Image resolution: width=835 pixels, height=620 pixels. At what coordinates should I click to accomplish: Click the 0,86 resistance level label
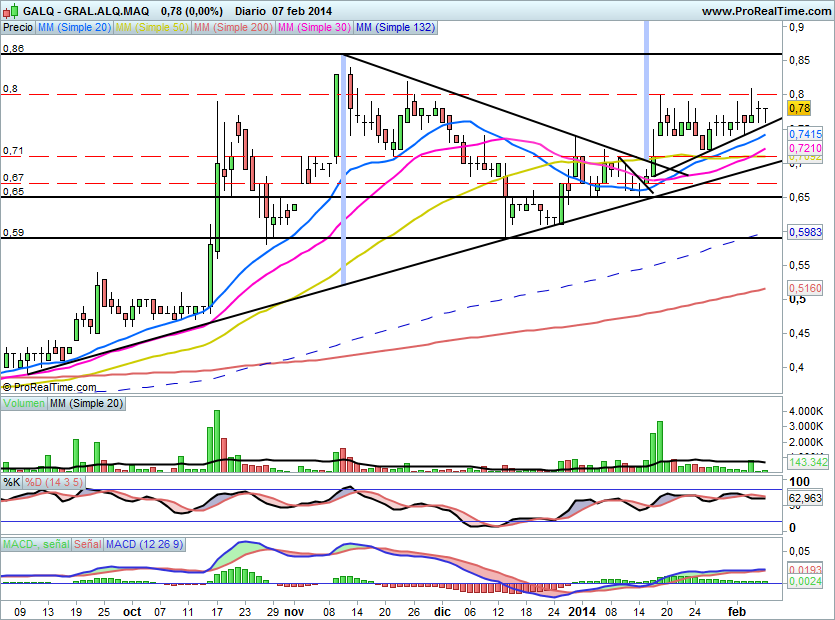(13, 48)
